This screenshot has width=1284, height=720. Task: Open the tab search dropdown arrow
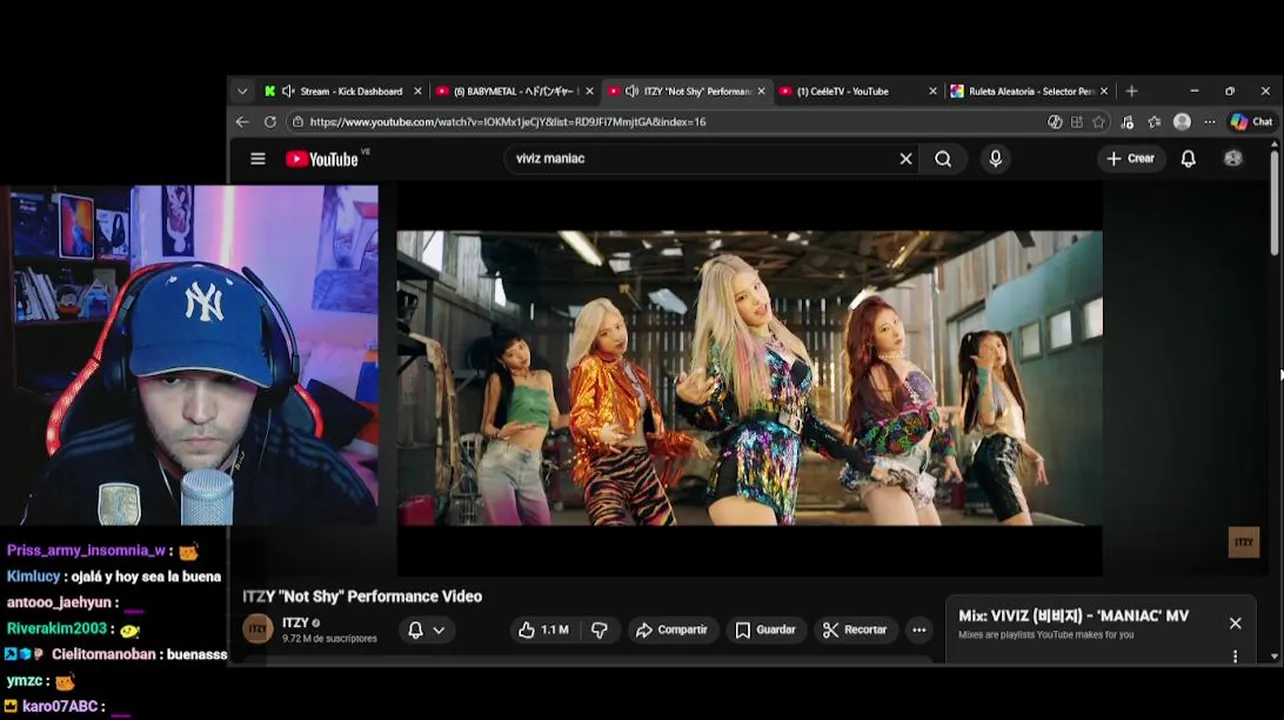[x=242, y=91]
